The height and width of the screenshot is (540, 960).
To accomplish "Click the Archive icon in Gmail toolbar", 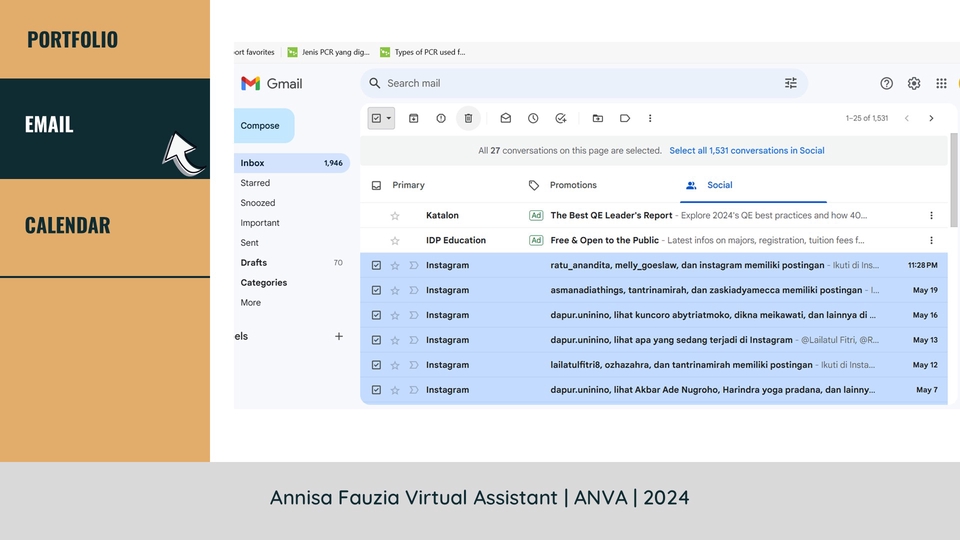I will (413, 118).
